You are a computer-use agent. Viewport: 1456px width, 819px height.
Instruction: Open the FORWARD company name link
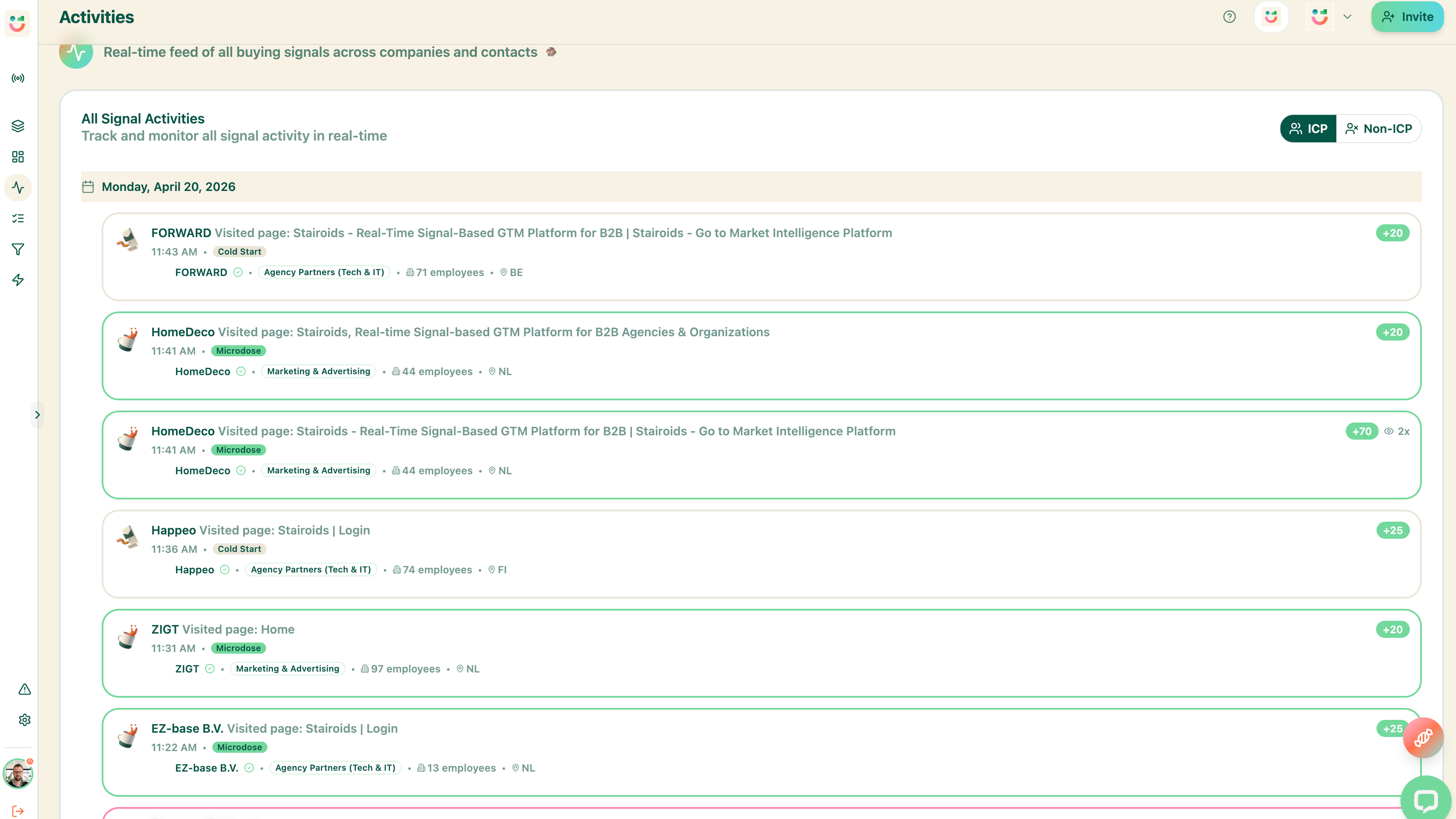[201, 273]
